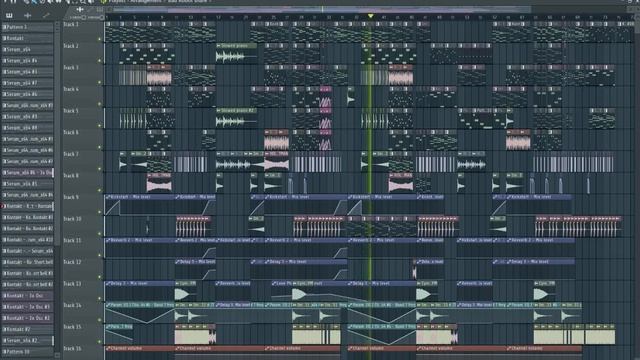
Task: Click the picker panel vertical scrollbar
Action: tap(57, 135)
